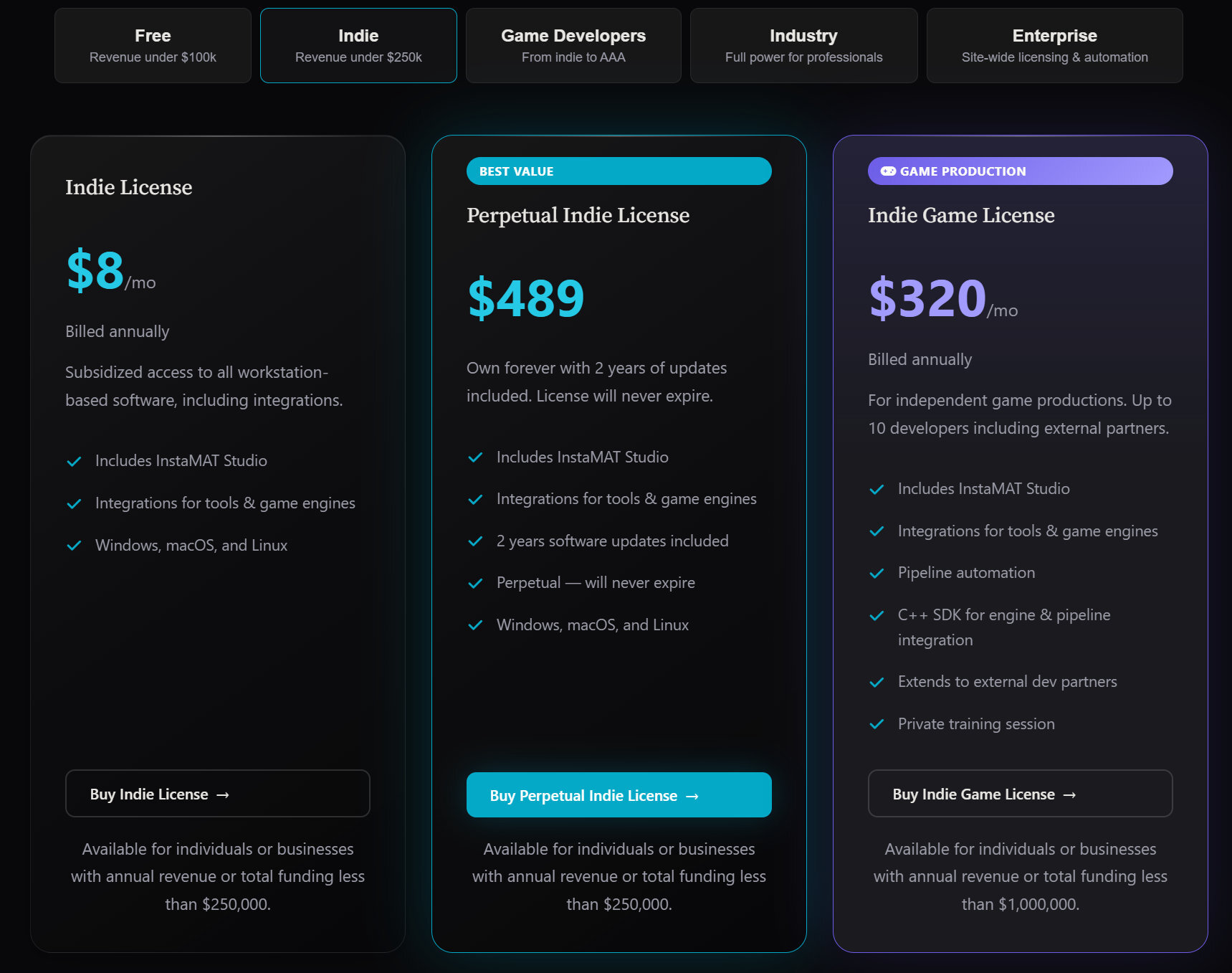Click checkmark next to Extends to external dev partners

point(877,683)
